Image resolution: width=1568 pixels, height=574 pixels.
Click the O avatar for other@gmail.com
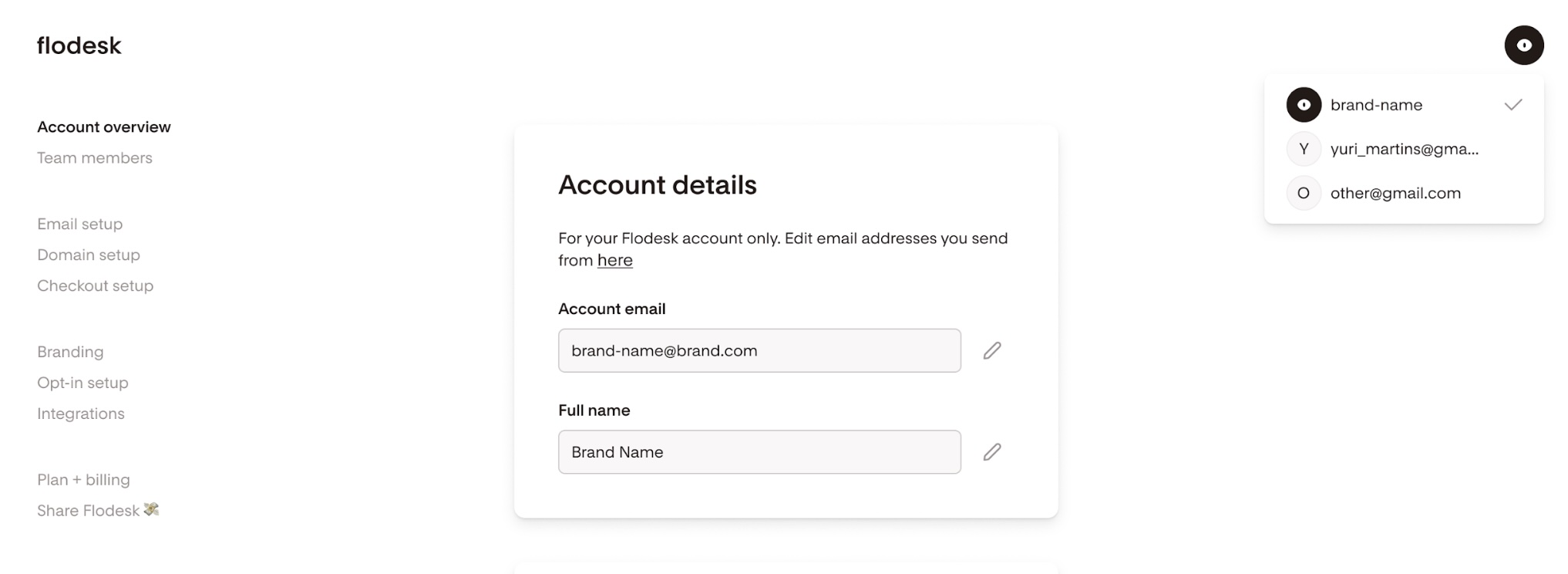tap(1304, 193)
